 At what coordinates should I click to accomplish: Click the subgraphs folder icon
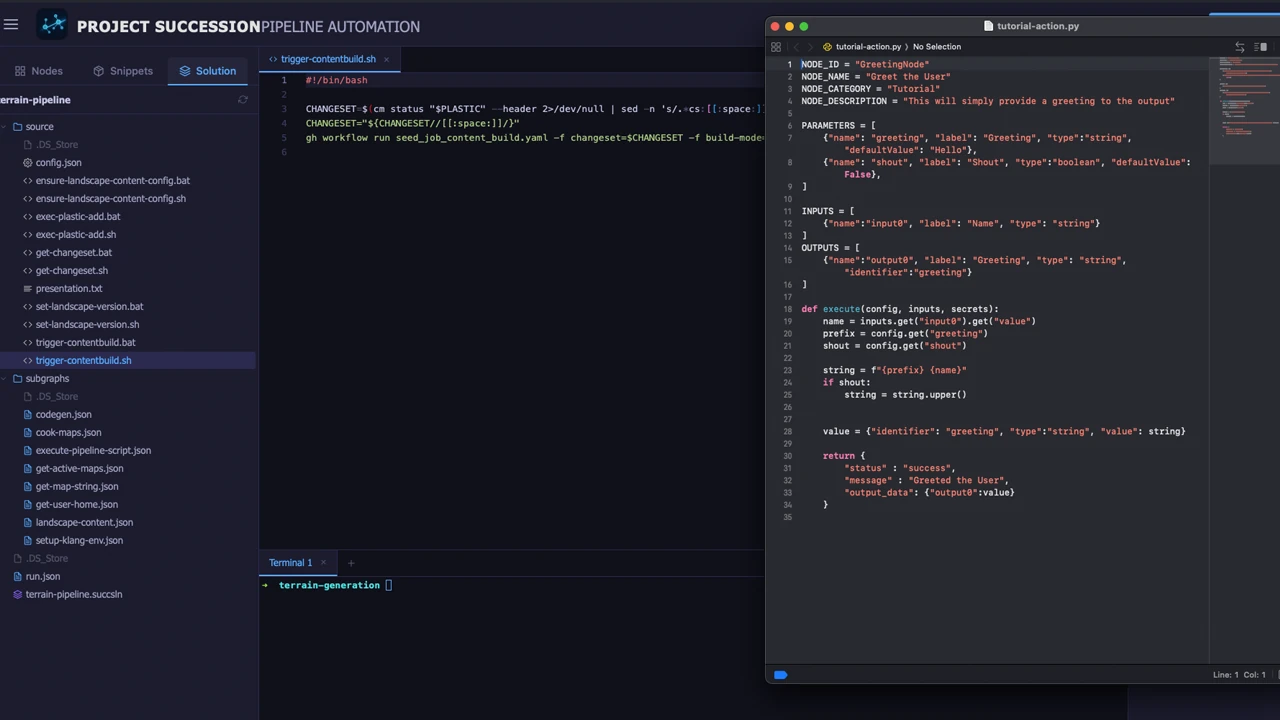[x=17, y=379]
